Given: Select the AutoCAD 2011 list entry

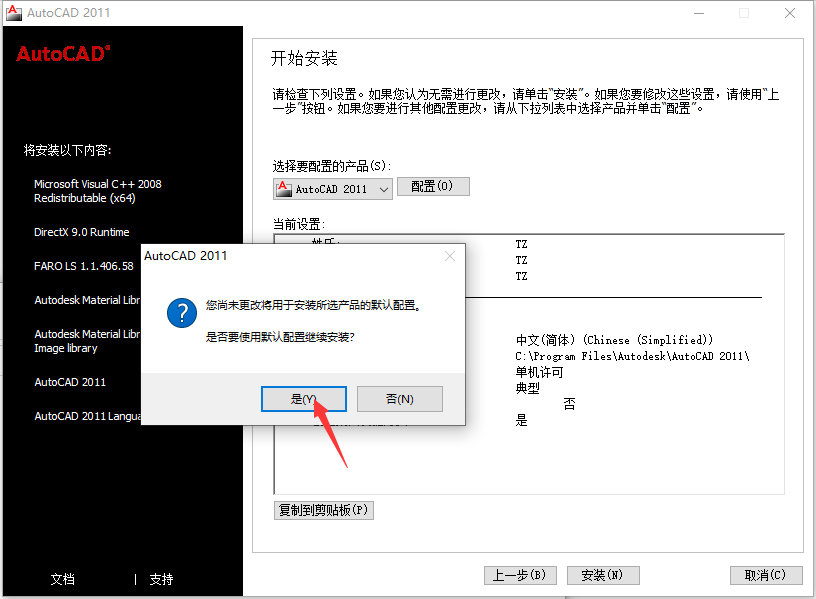Looking at the screenshot, I should click(70, 382).
